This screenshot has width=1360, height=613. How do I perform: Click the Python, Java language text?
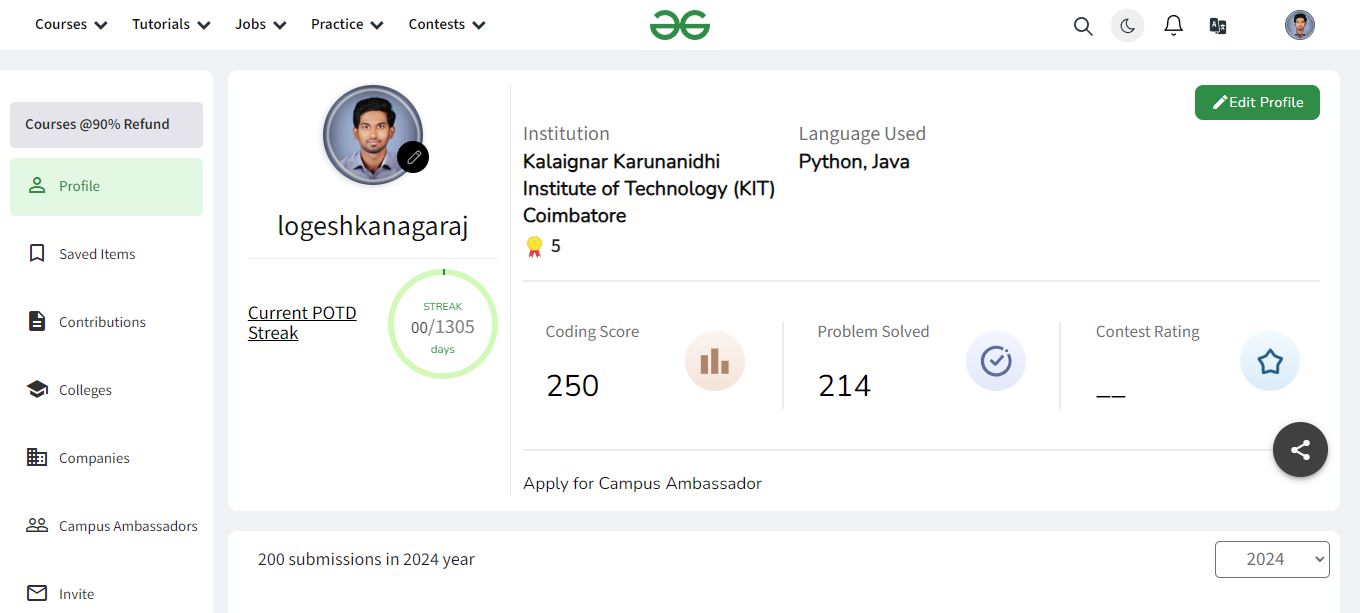[x=854, y=162]
